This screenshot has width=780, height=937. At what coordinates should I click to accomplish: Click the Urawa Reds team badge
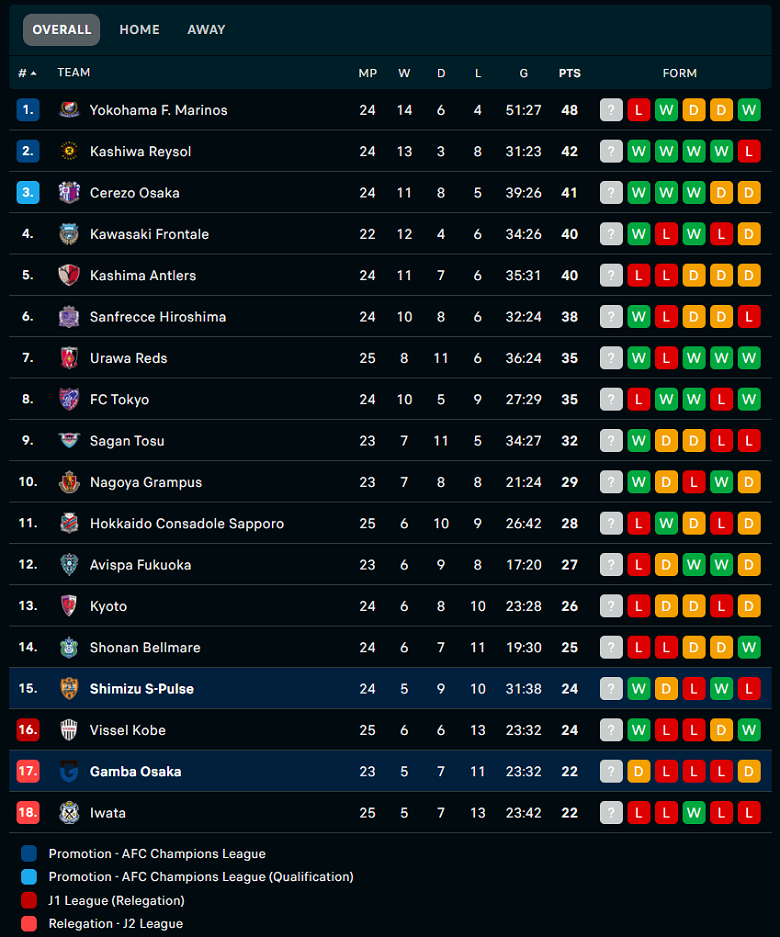tap(69, 358)
